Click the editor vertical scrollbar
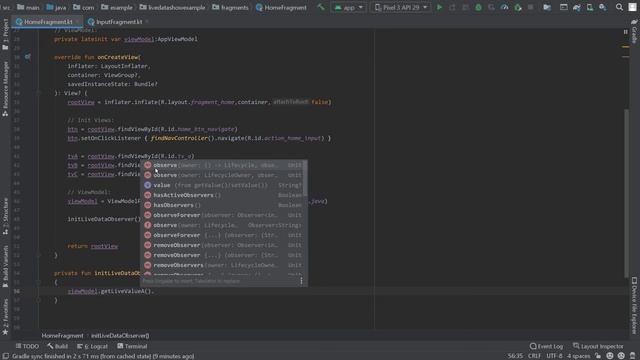Viewport: 640px width, 360px height. (x=626, y=193)
